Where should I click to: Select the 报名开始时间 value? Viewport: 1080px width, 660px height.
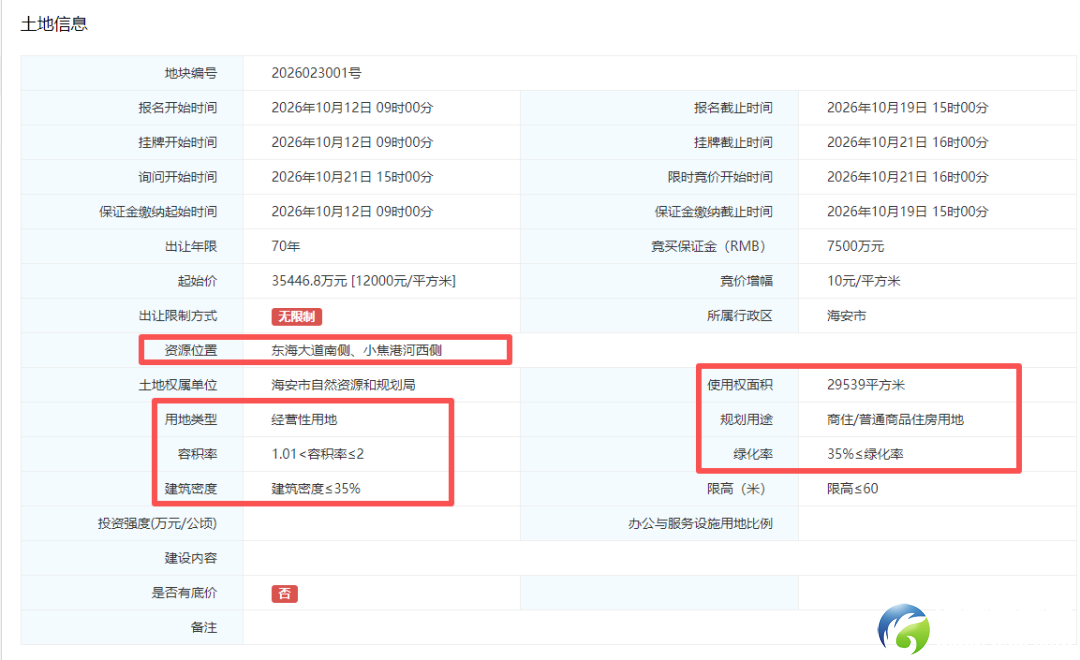352,107
